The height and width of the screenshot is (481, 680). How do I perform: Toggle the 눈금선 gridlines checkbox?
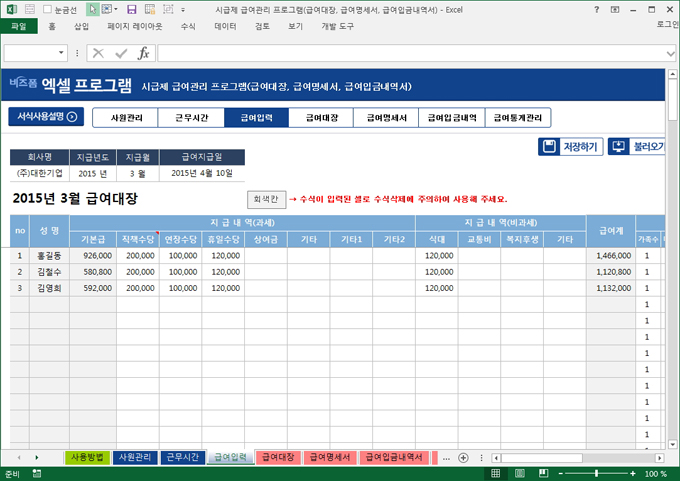pyautogui.click(x=48, y=9)
